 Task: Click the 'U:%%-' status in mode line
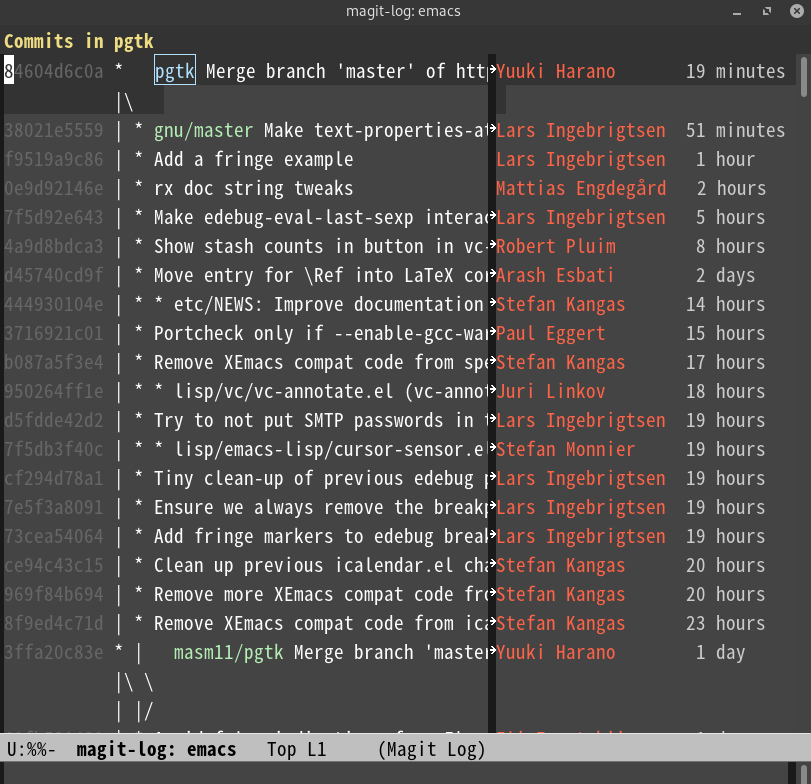32,749
